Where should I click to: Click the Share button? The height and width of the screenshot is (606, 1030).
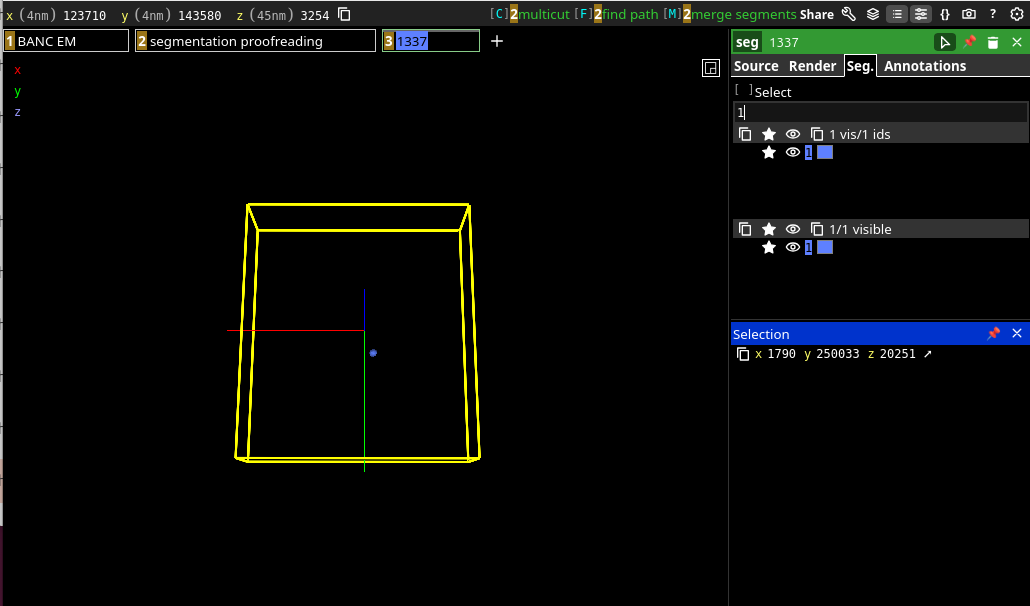coord(817,14)
